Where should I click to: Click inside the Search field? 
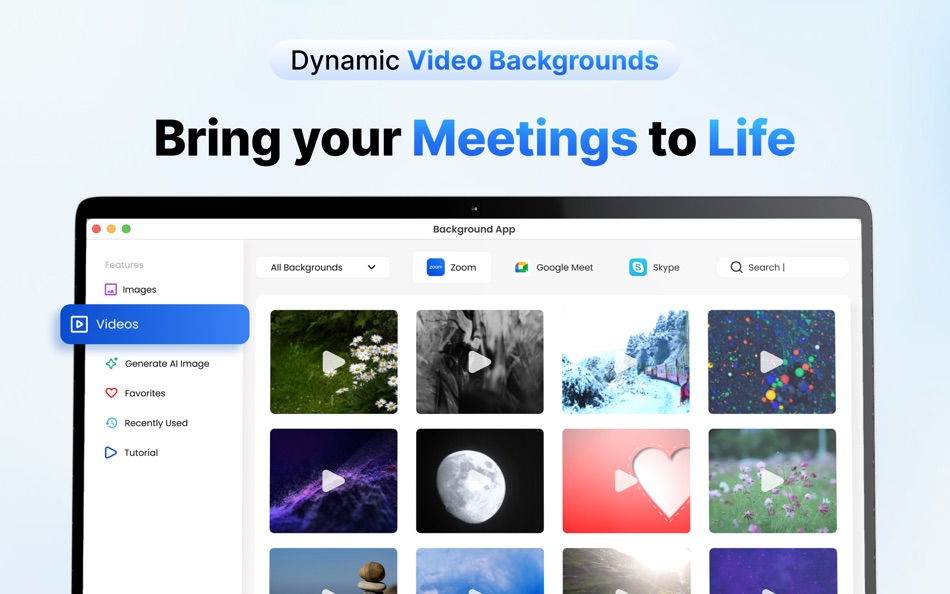783,267
